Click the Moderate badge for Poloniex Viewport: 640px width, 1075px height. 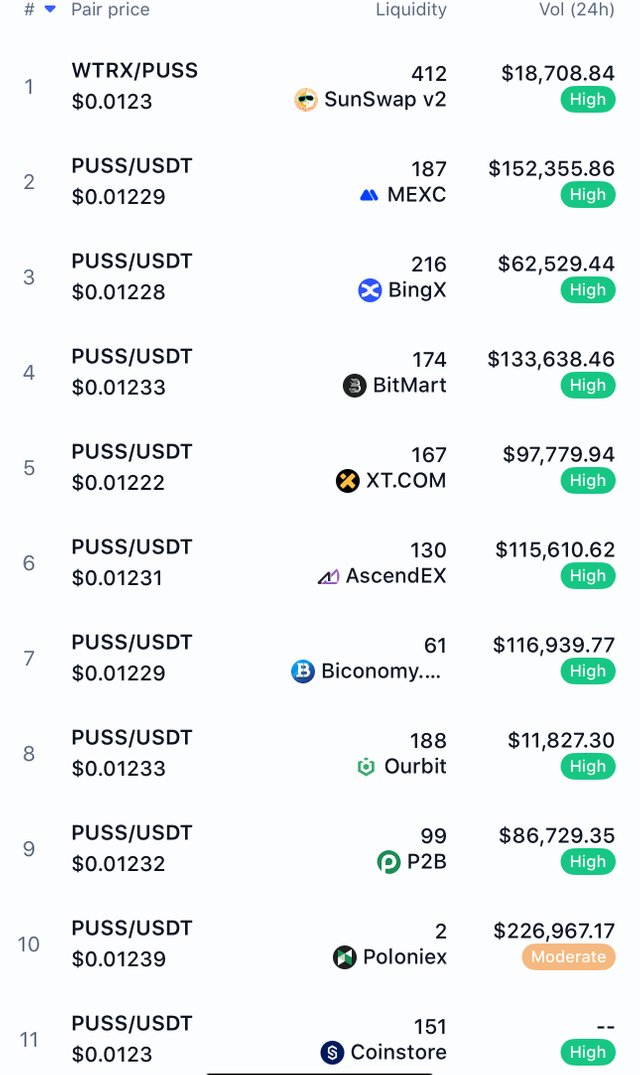(569, 957)
